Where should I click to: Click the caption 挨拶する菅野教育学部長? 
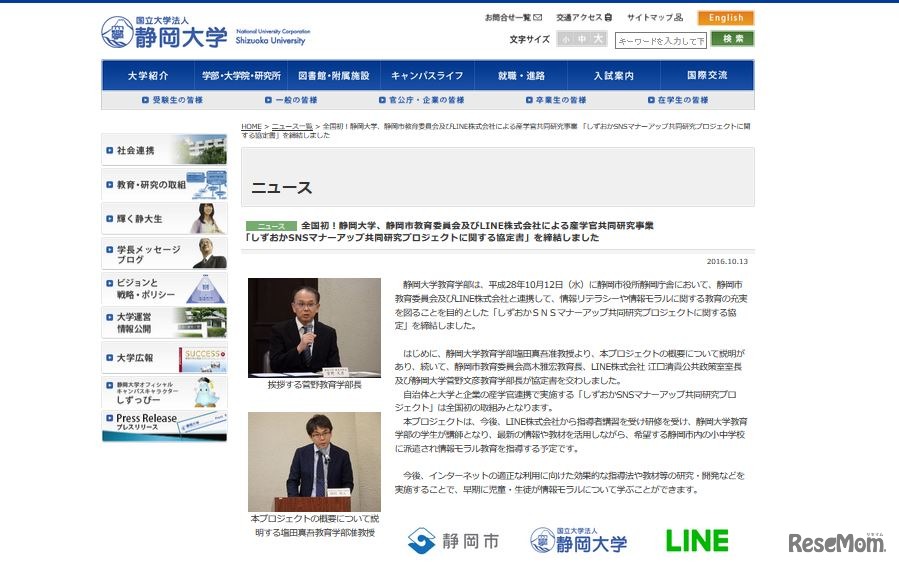[314, 385]
